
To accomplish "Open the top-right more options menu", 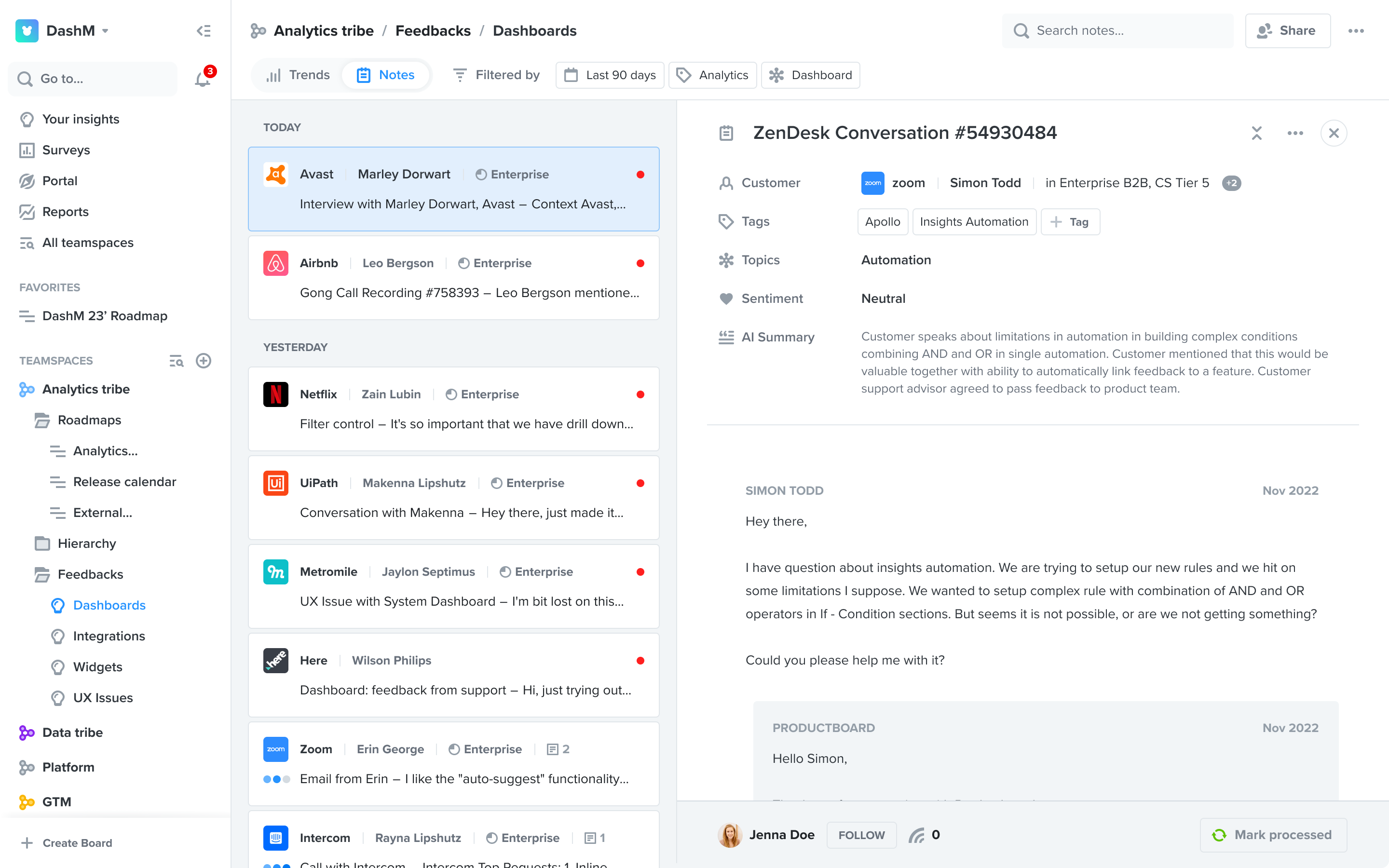I will click(1356, 31).
